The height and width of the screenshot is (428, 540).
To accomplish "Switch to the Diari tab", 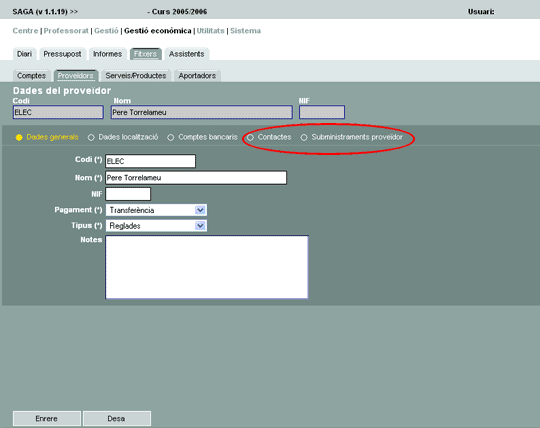I will [x=24, y=54].
